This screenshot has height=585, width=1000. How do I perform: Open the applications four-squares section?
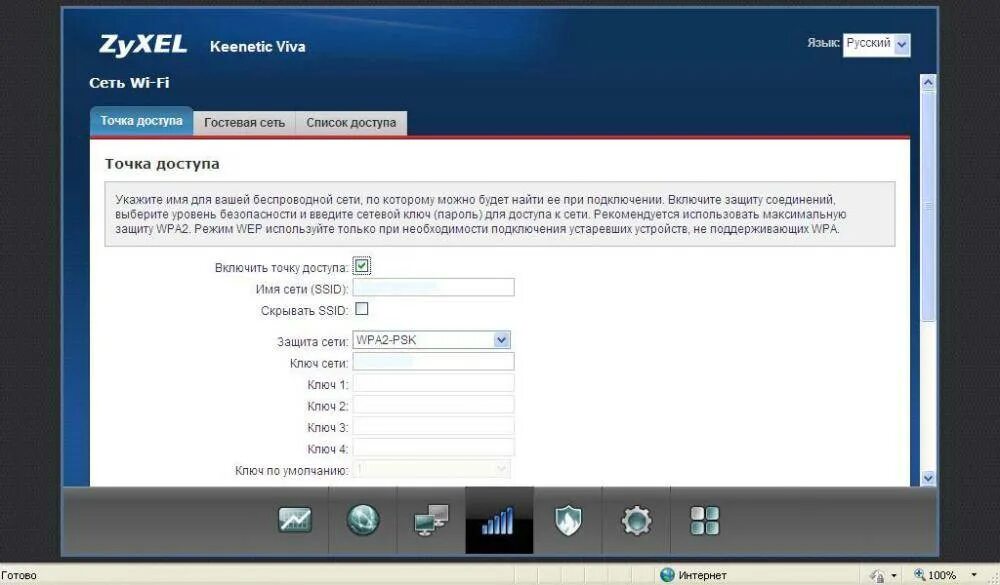(x=704, y=521)
